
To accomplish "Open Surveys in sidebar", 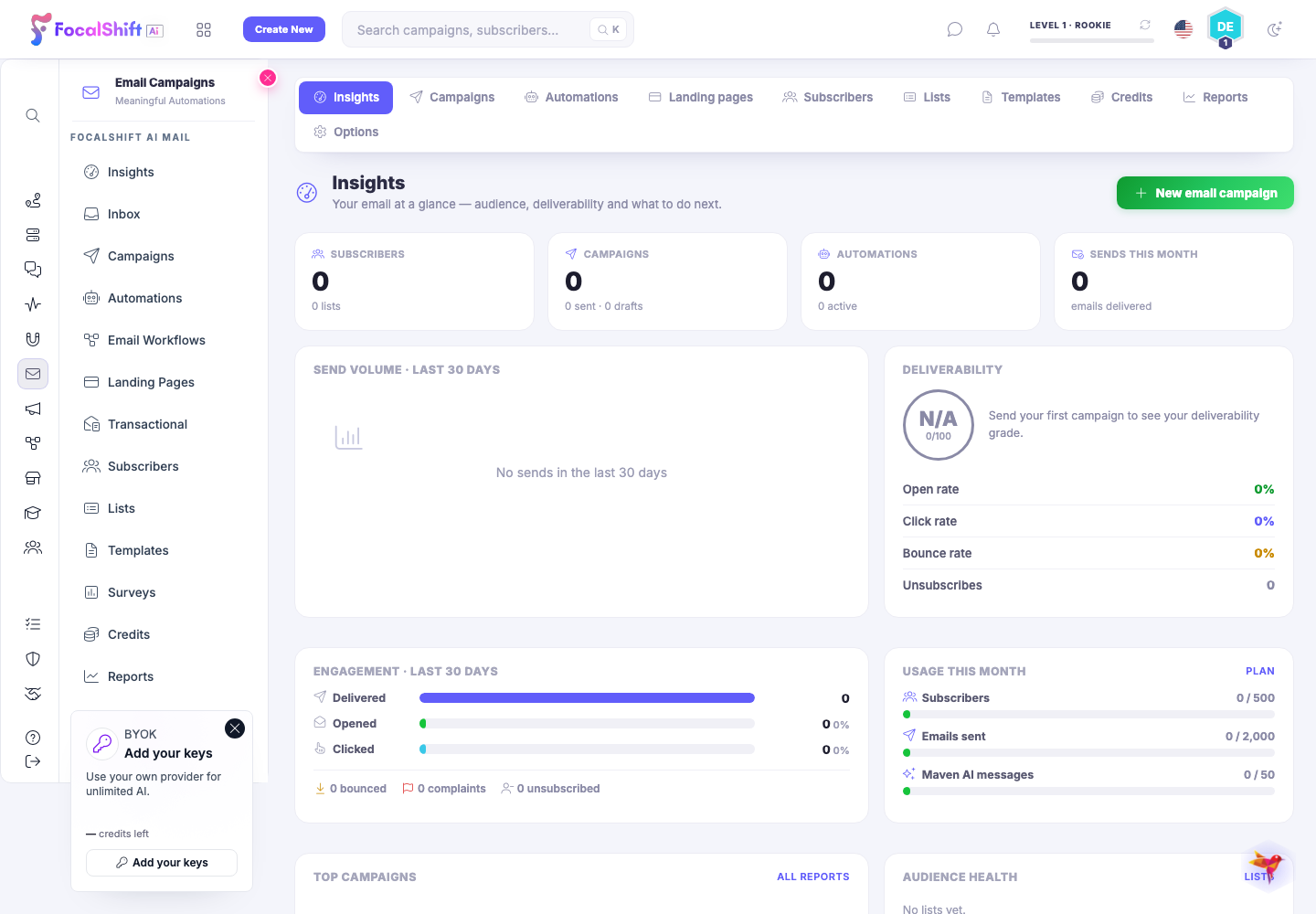I will [x=164, y=592].
